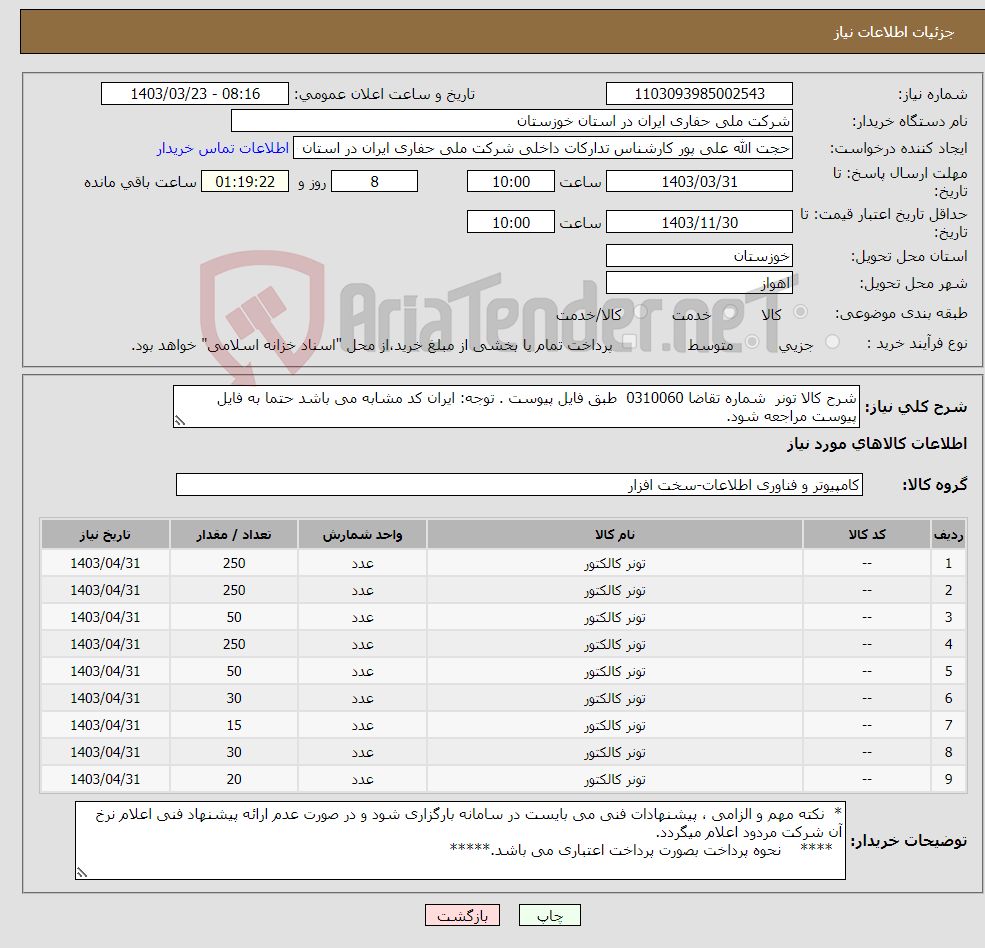Click the چاپ print button
Image resolution: width=985 pixels, height=948 pixels.
pyautogui.click(x=550, y=916)
